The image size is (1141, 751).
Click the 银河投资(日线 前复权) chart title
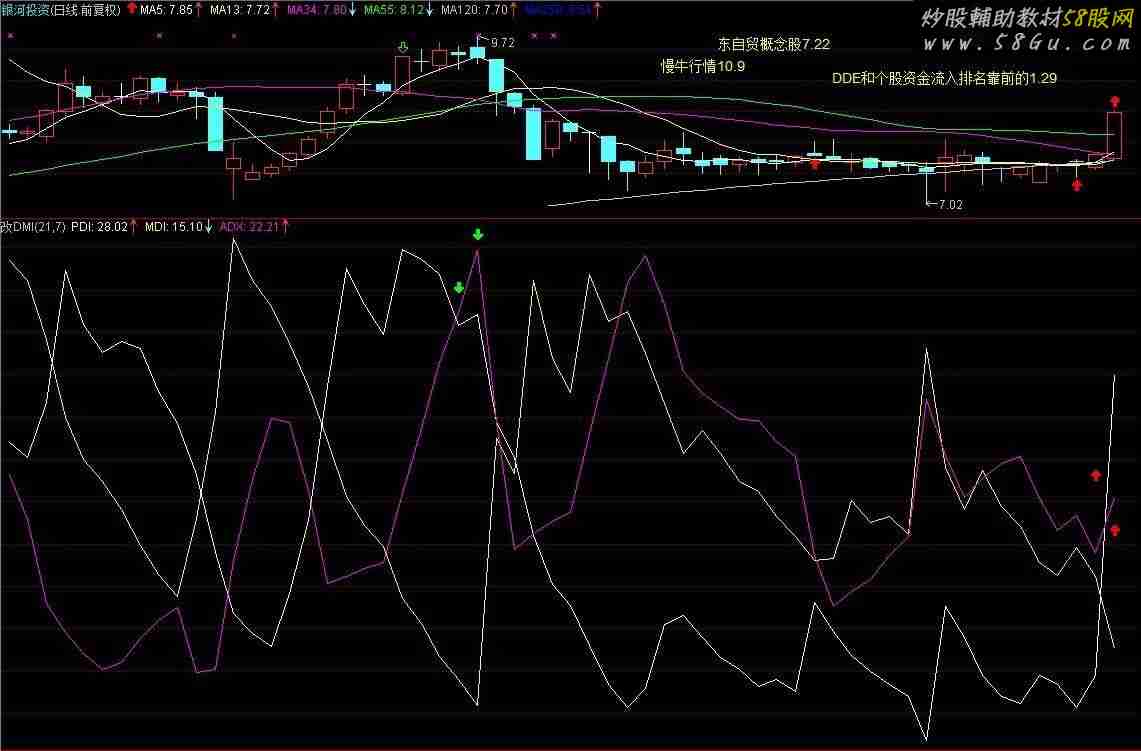(x=61, y=9)
